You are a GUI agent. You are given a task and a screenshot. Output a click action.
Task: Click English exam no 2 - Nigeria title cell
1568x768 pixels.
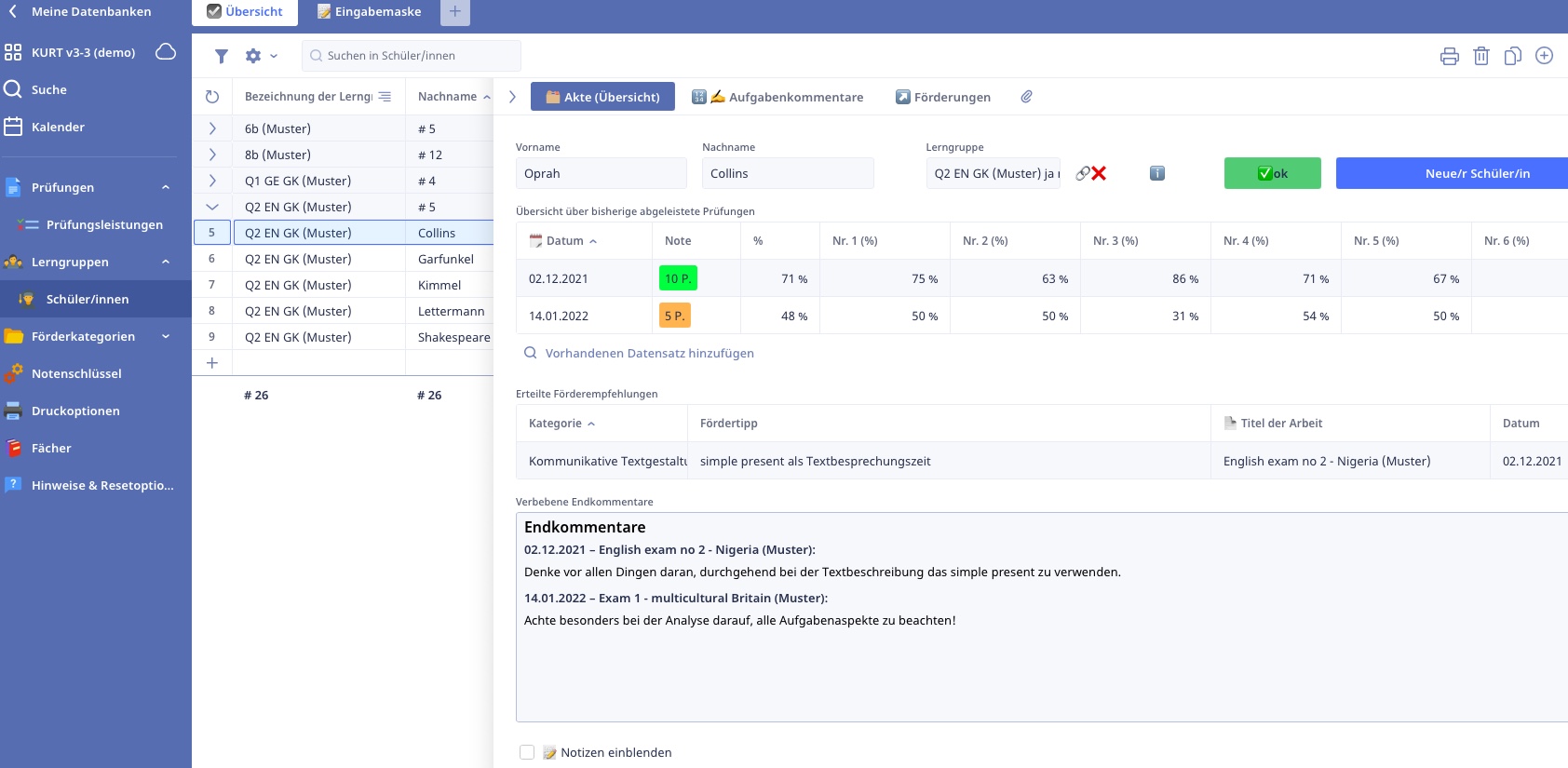(x=1350, y=461)
